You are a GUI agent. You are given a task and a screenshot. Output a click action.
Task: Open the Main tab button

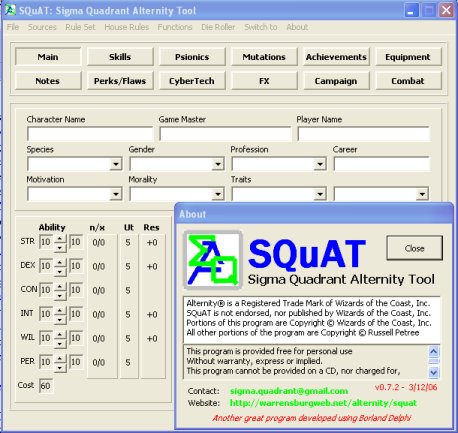click(48, 57)
